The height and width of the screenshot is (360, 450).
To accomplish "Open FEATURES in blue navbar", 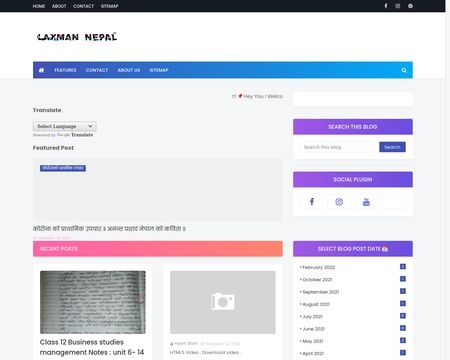I will pos(65,70).
